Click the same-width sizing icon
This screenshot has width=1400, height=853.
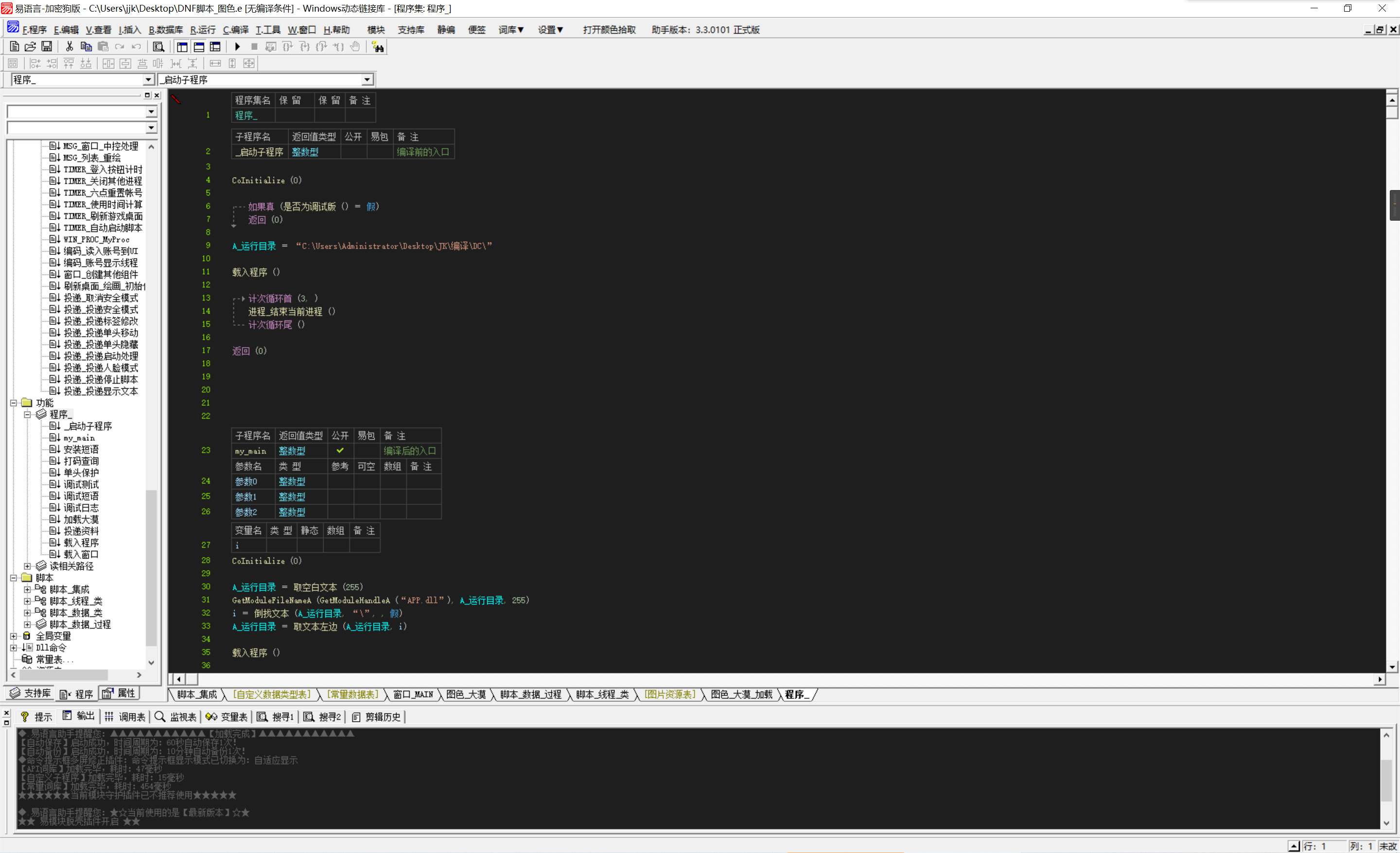[215, 63]
